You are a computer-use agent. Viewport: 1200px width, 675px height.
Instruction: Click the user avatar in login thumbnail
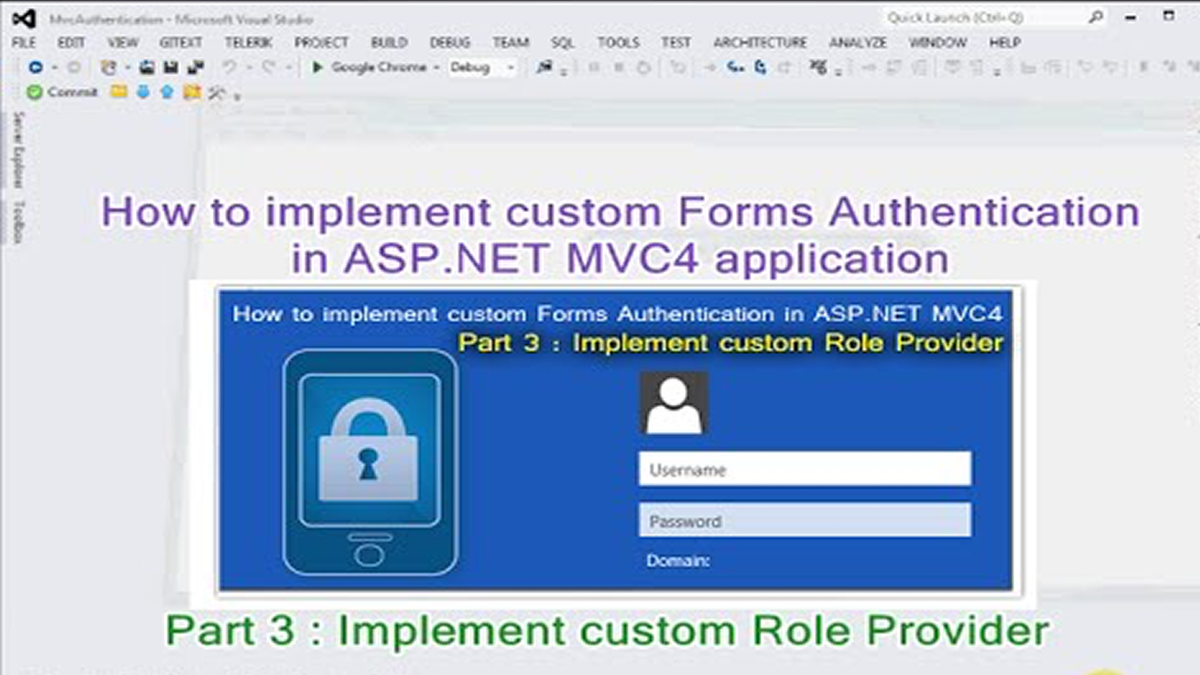674,402
